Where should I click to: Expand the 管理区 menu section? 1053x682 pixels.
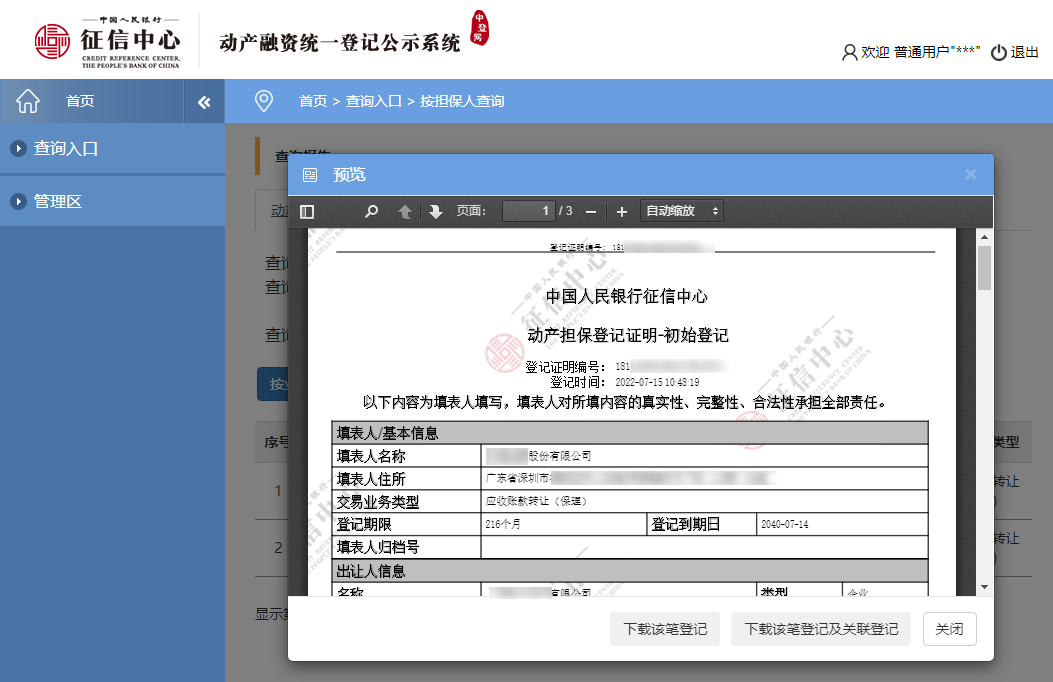[58, 202]
